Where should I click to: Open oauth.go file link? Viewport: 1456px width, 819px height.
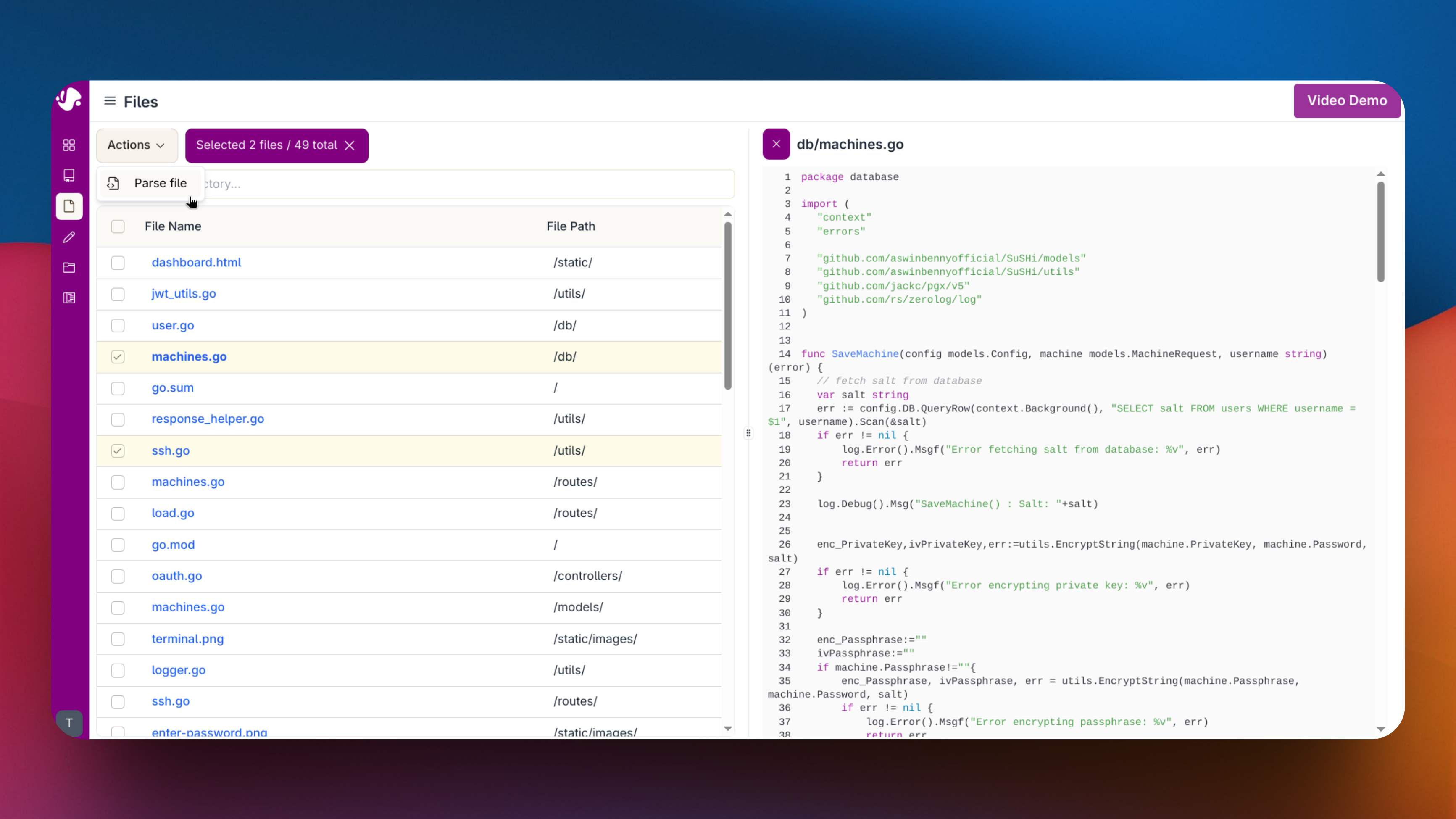pos(176,576)
